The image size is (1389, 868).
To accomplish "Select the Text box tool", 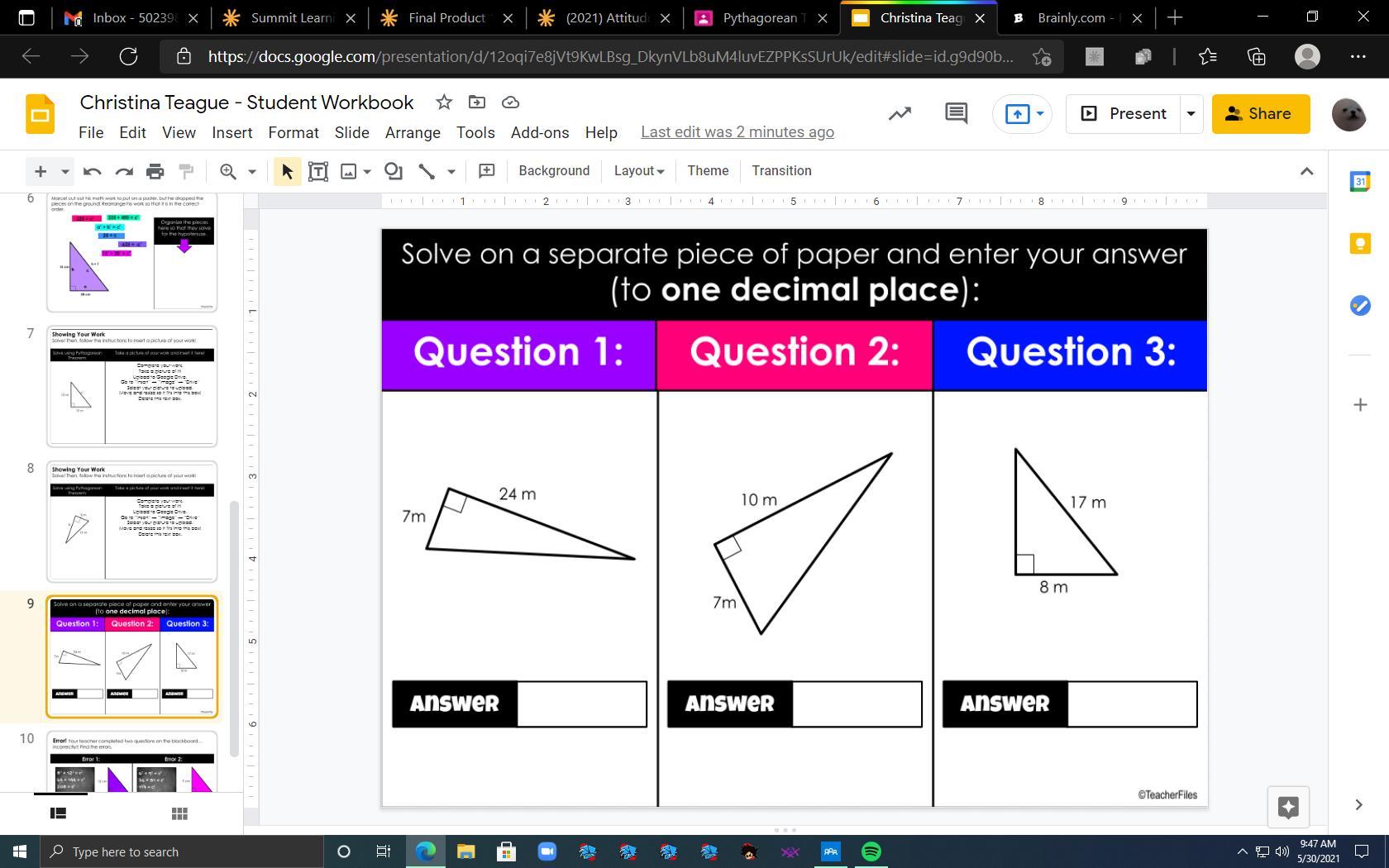I will point(318,171).
